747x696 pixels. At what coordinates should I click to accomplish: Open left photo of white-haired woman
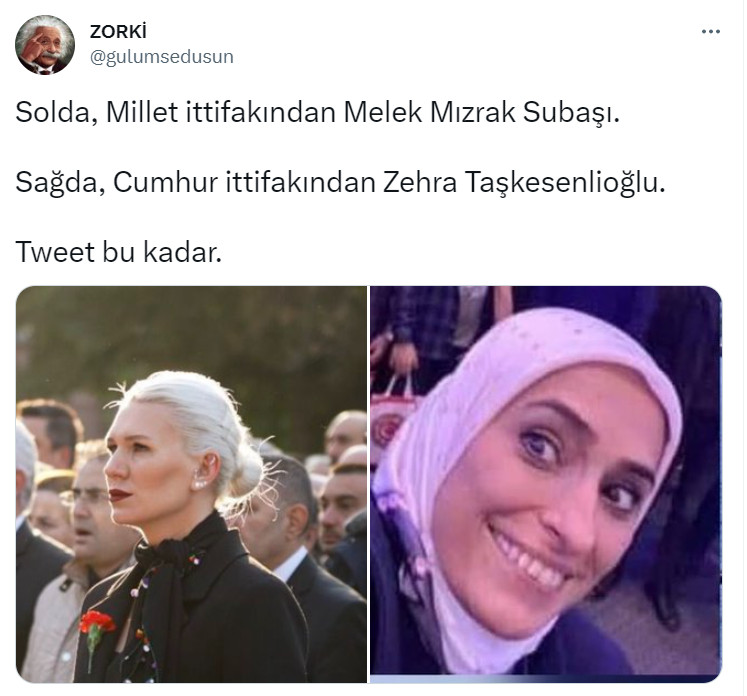click(192, 484)
